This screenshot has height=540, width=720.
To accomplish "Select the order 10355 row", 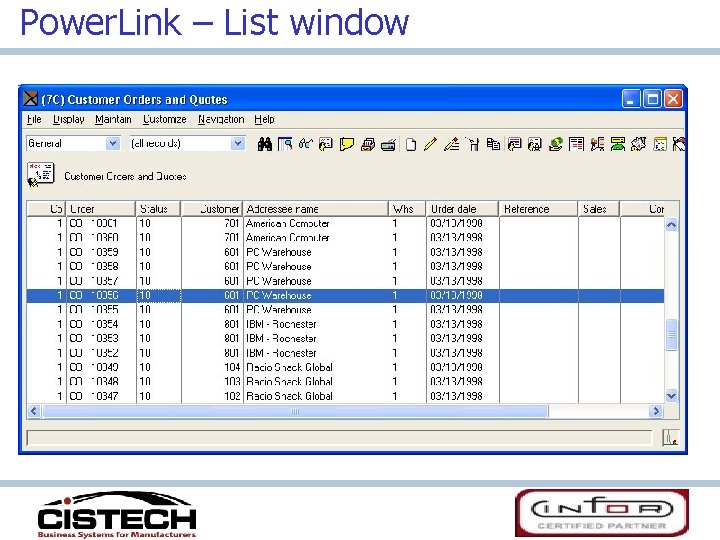I will tap(345, 309).
